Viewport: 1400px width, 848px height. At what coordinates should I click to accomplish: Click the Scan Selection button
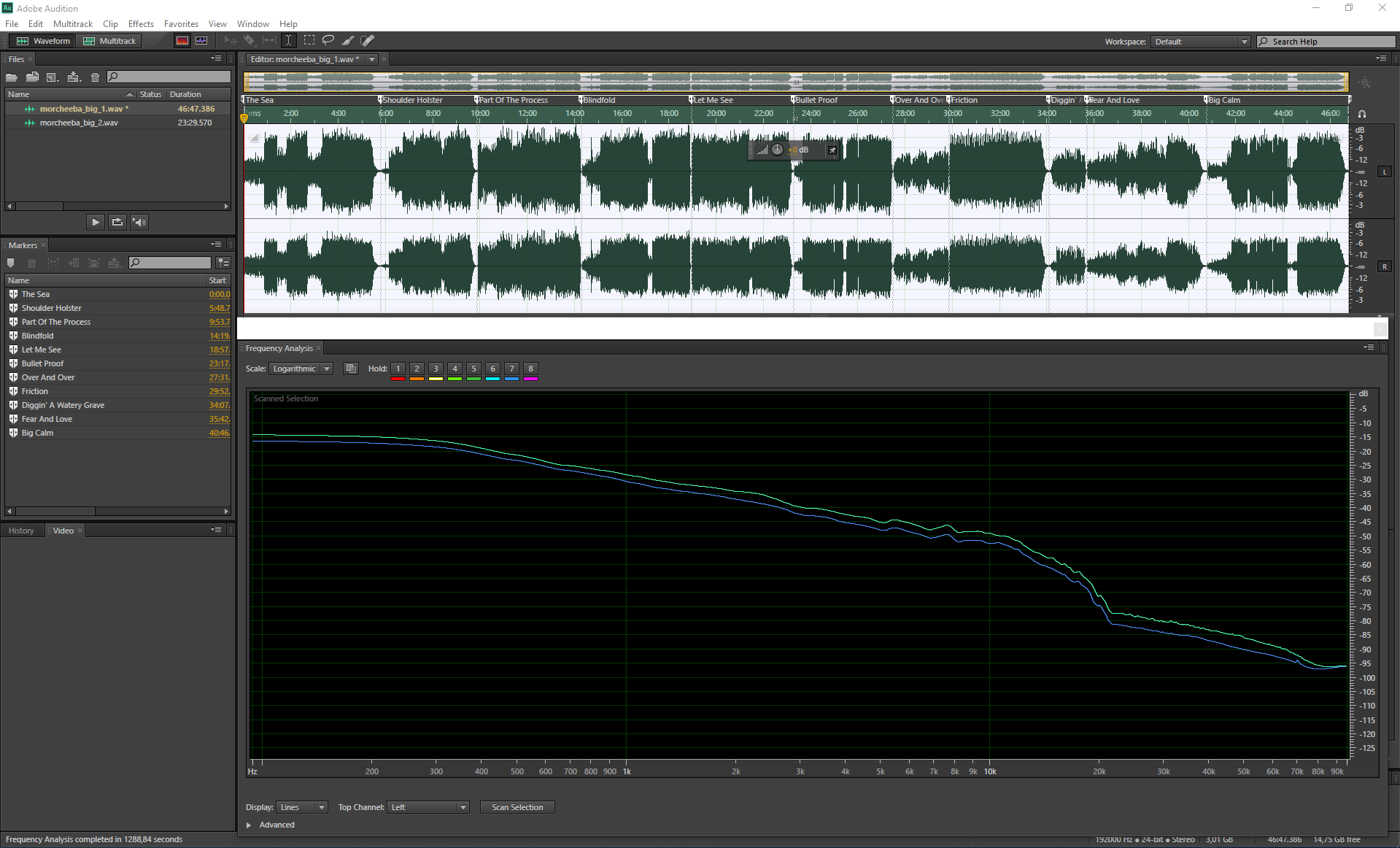point(517,807)
